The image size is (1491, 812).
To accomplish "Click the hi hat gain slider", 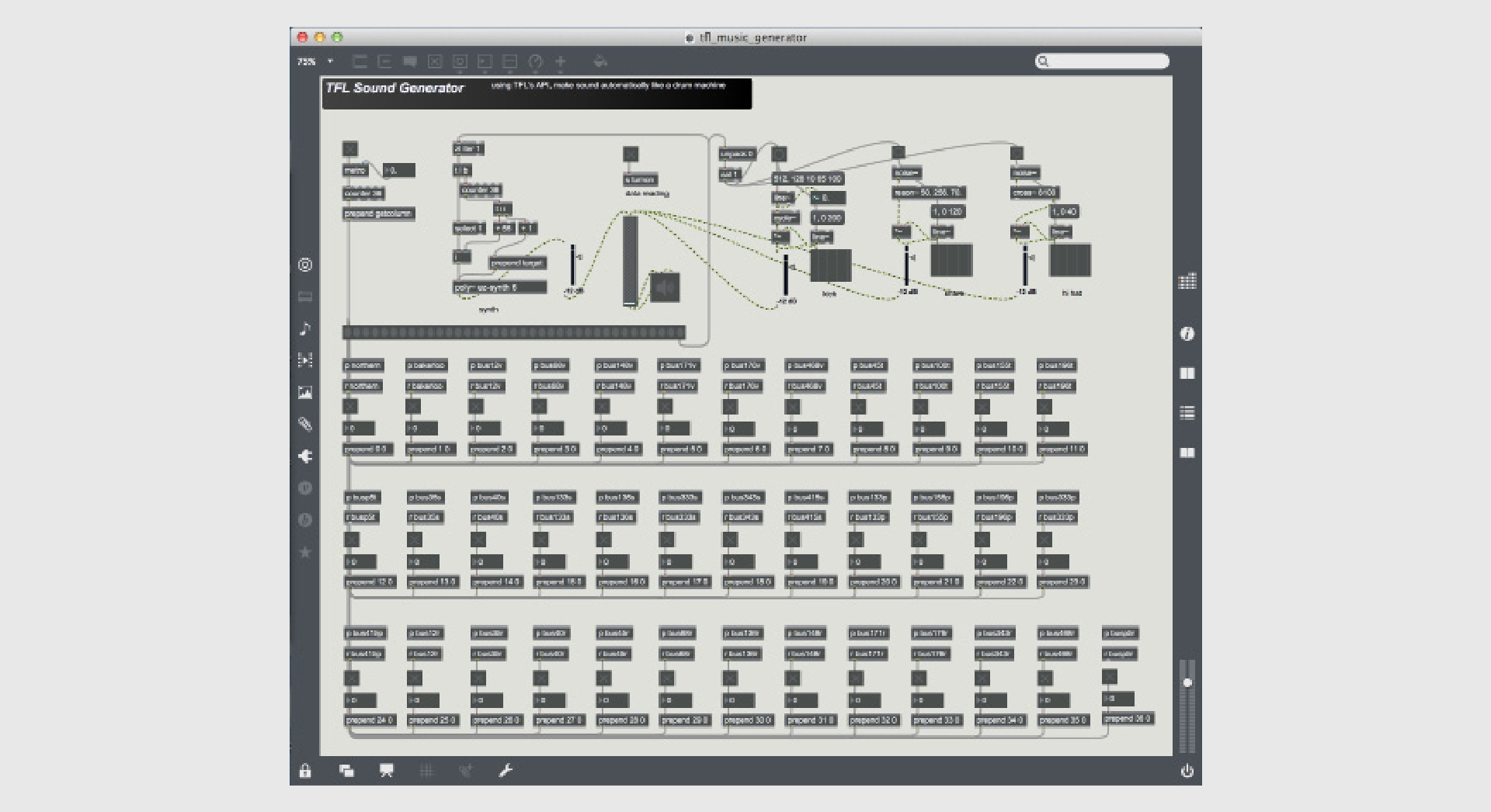I will (x=1025, y=265).
